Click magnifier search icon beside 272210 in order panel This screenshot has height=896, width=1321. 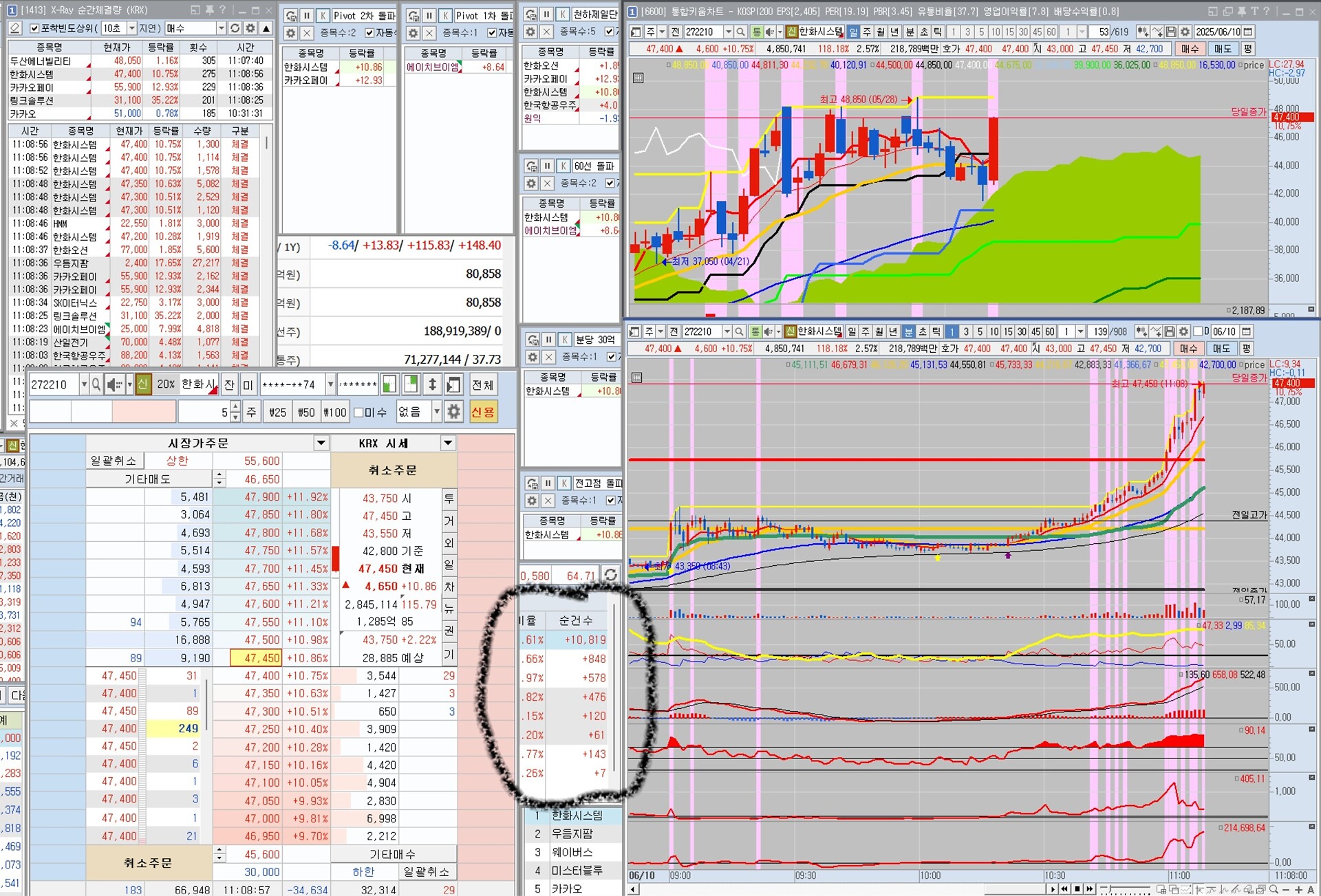tap(96, 384)
